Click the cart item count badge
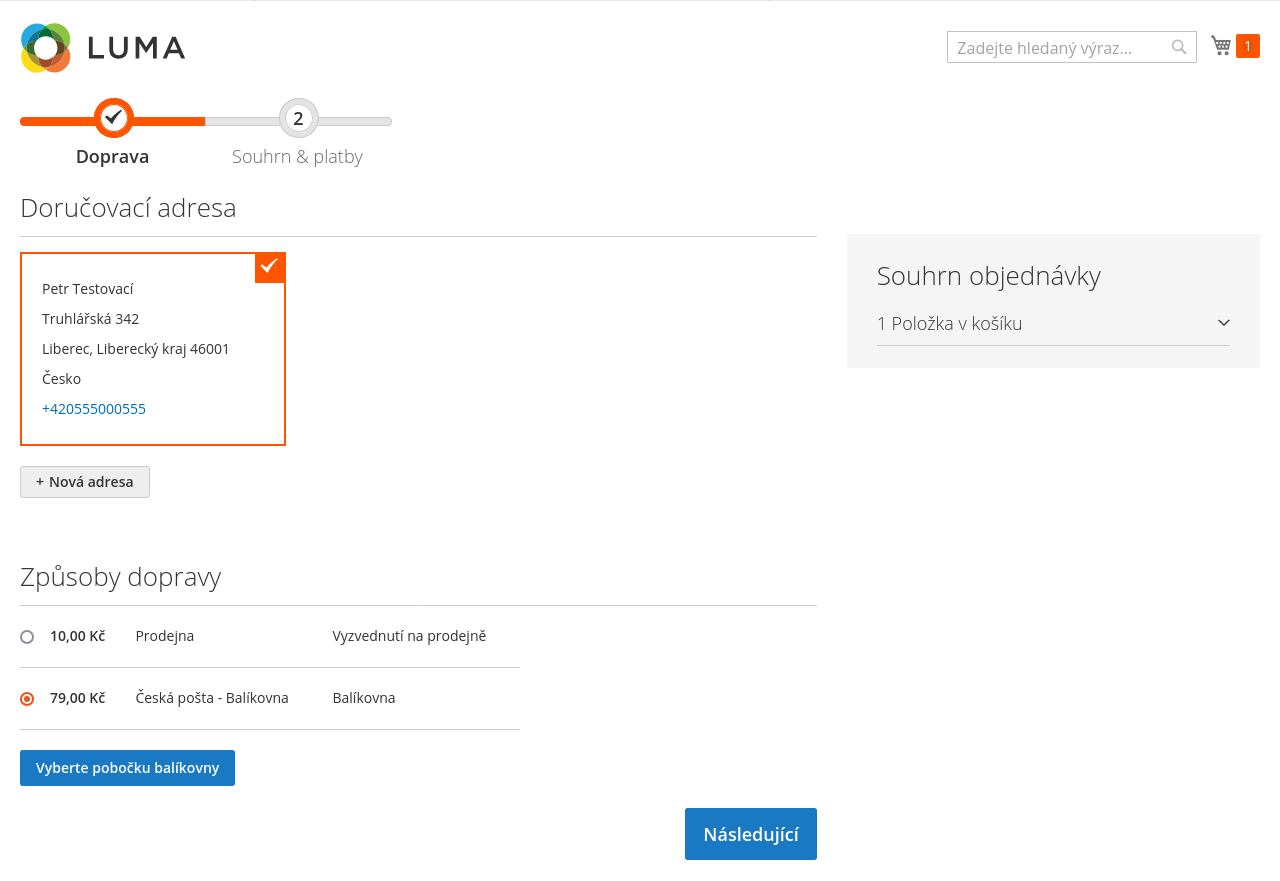 1248,46
